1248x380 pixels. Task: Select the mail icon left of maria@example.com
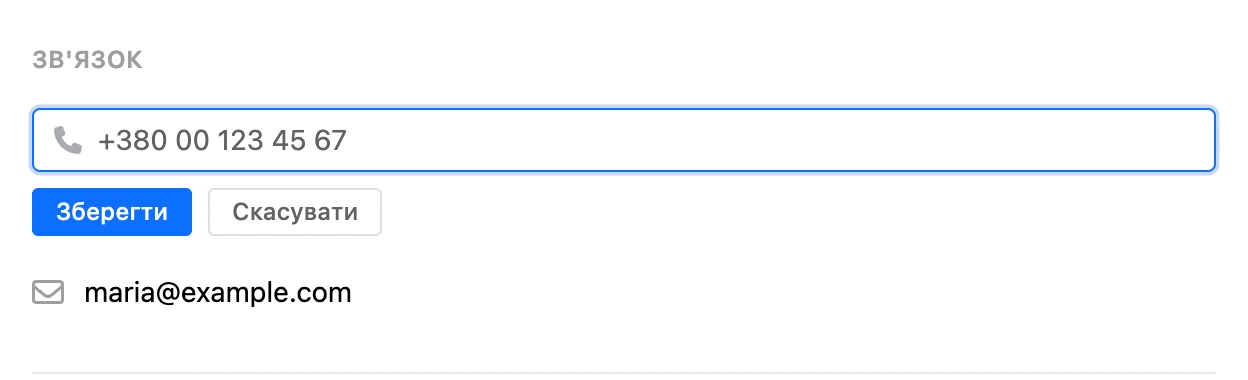[x=48, y=293]
